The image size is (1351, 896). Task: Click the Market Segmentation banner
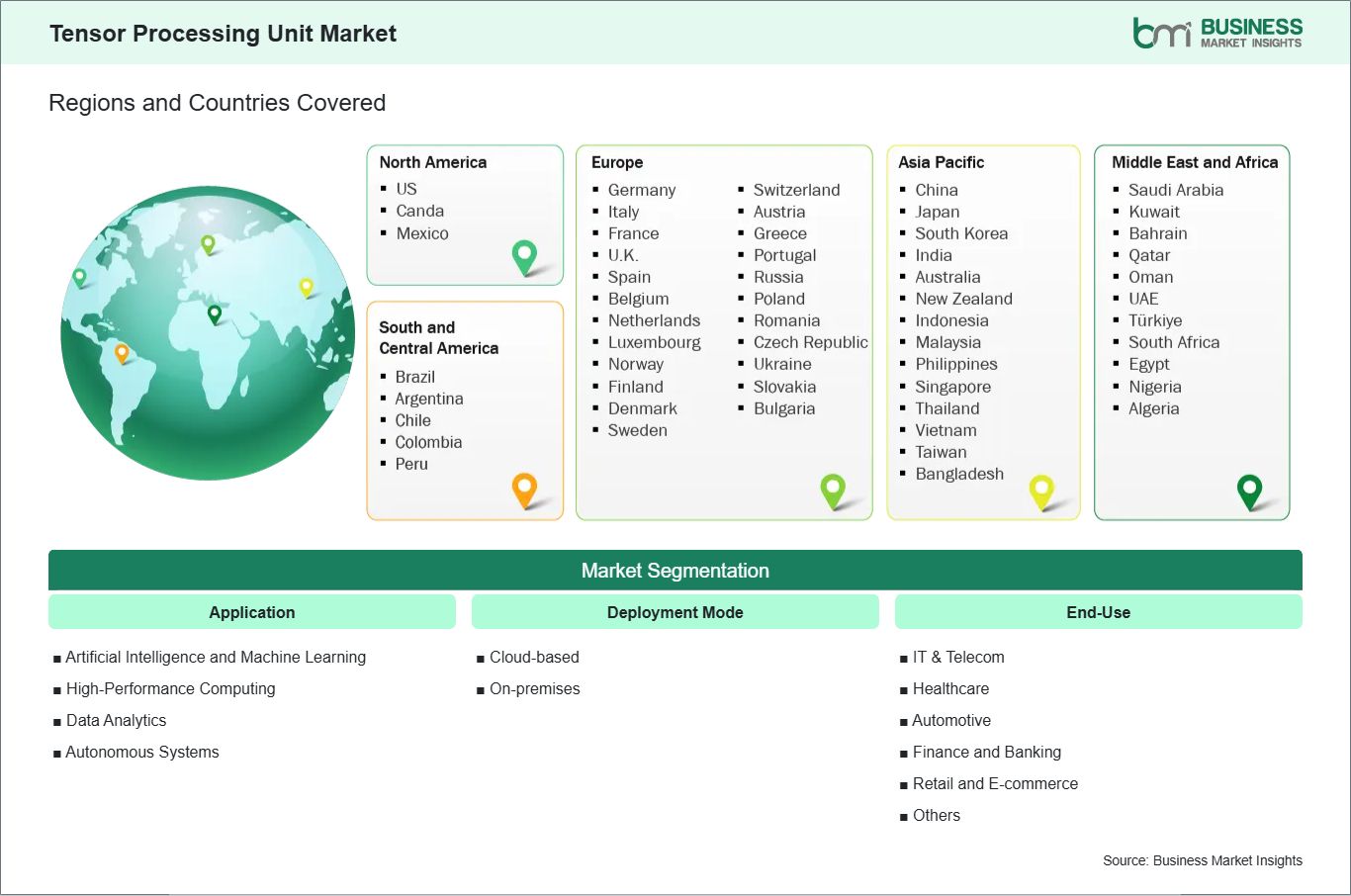(x=675, y=571)
